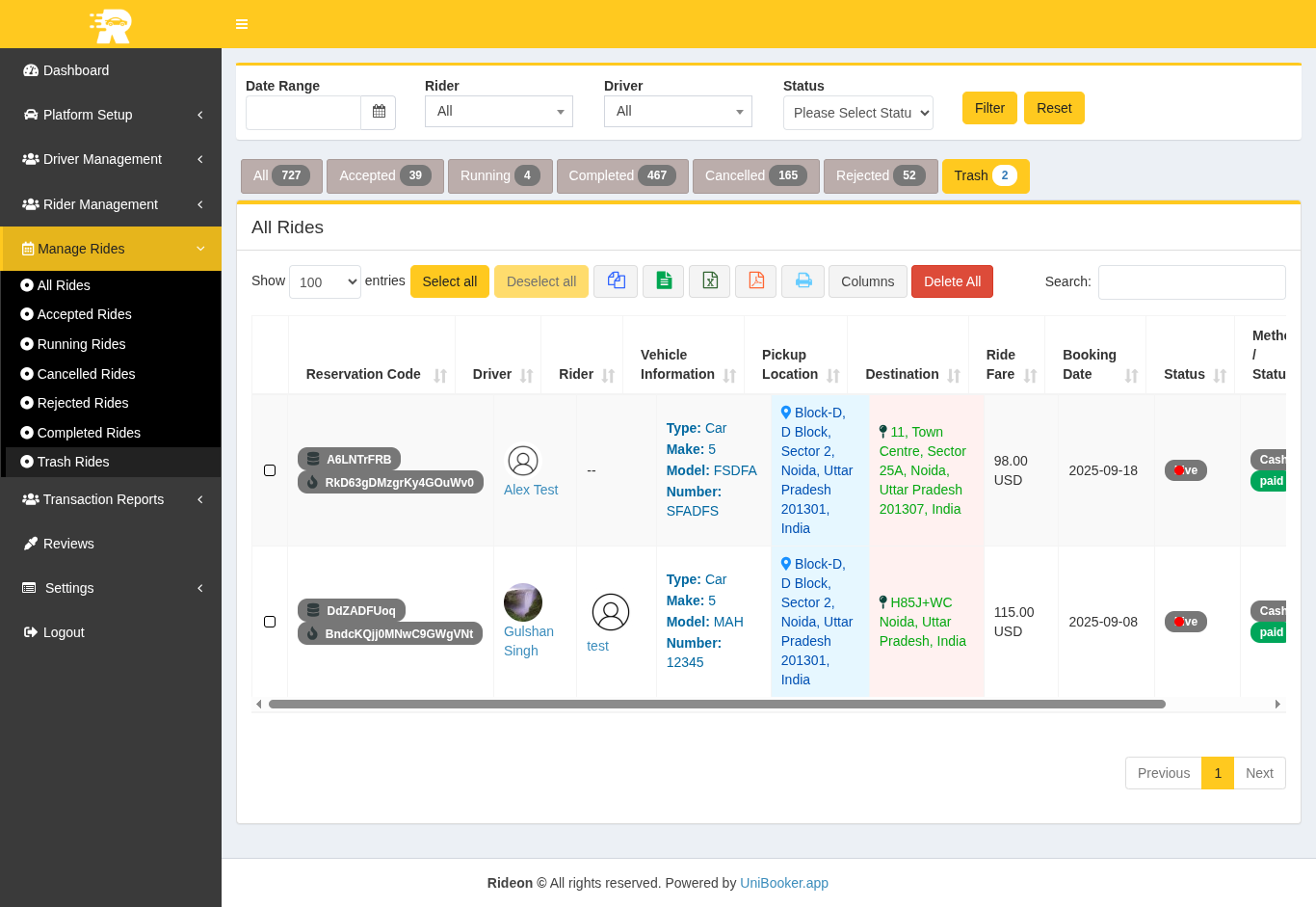Viewport: 1316px width, 907px height.
Task: Open the UniBooker.app footer link
Action: [x=783, y=883]
